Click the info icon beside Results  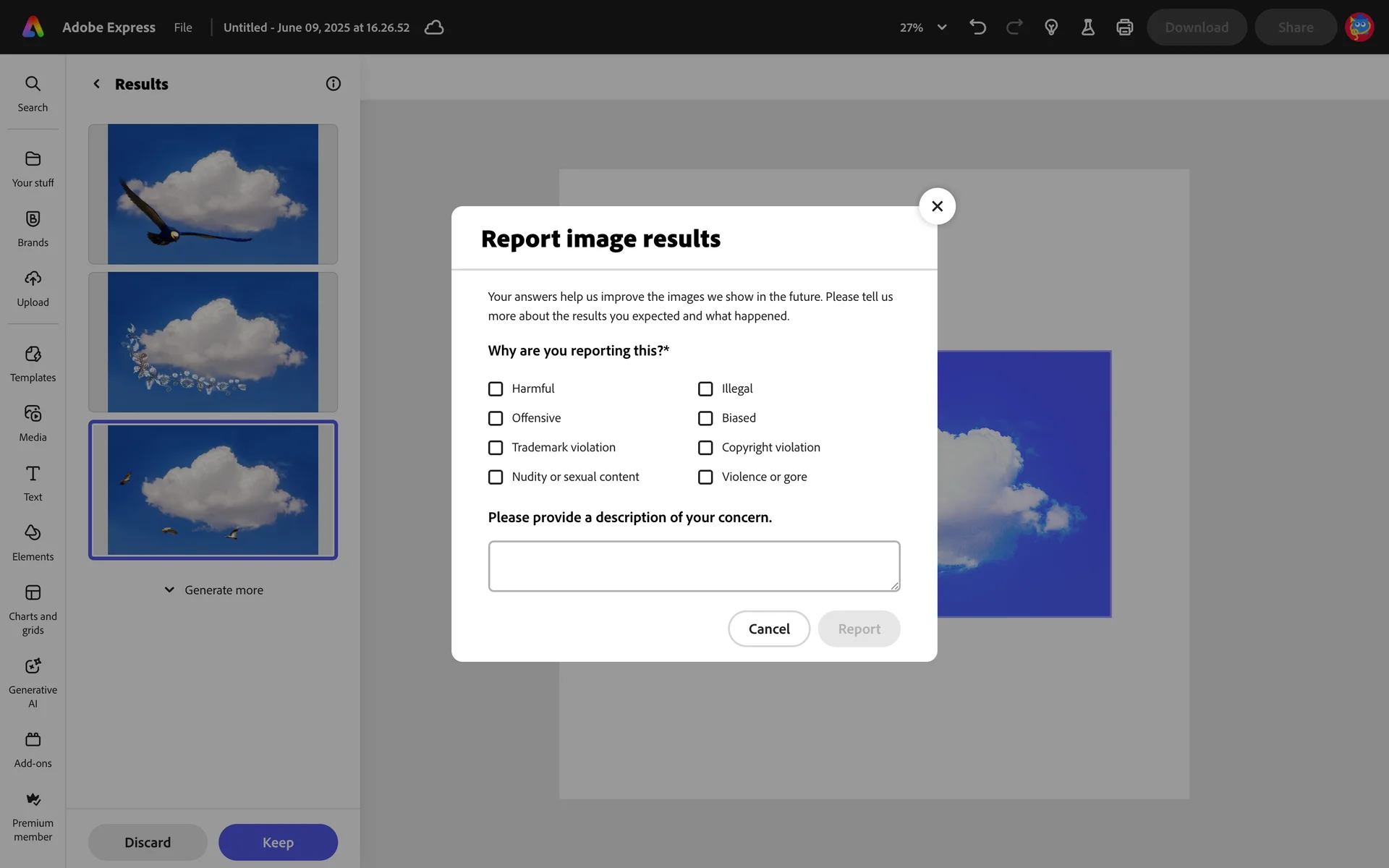pyautogui.click(x=333, y=84)
